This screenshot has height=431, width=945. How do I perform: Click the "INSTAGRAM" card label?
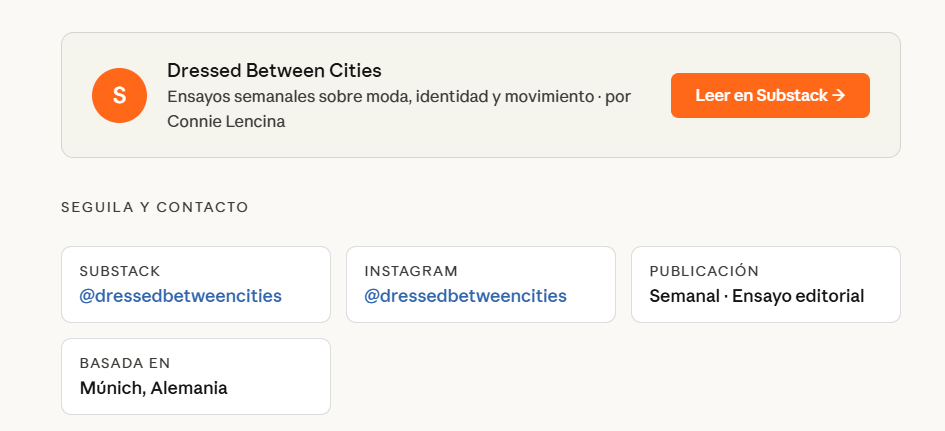point(411,271)
